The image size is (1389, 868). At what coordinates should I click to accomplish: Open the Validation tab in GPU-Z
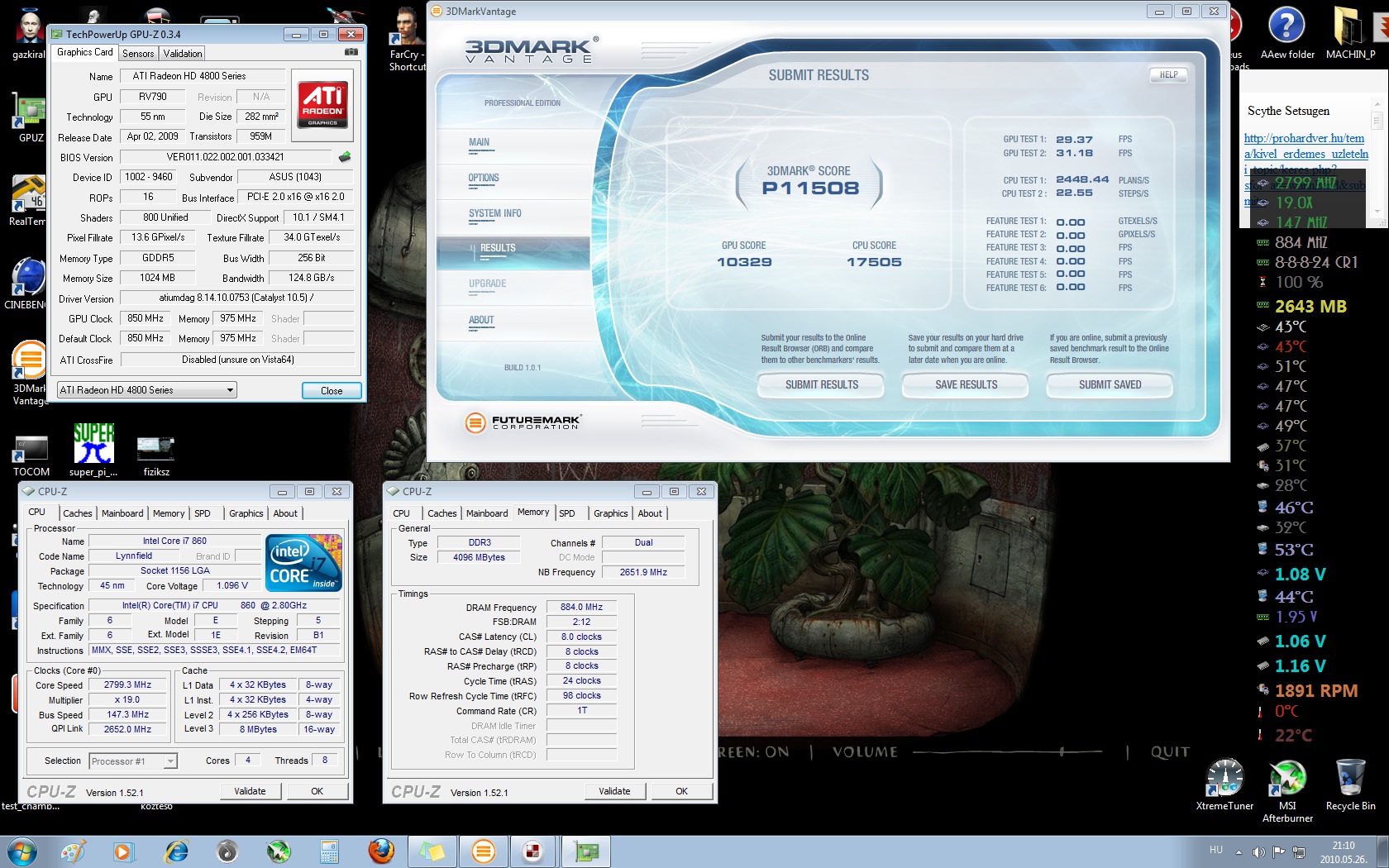(x=183, y=54)
